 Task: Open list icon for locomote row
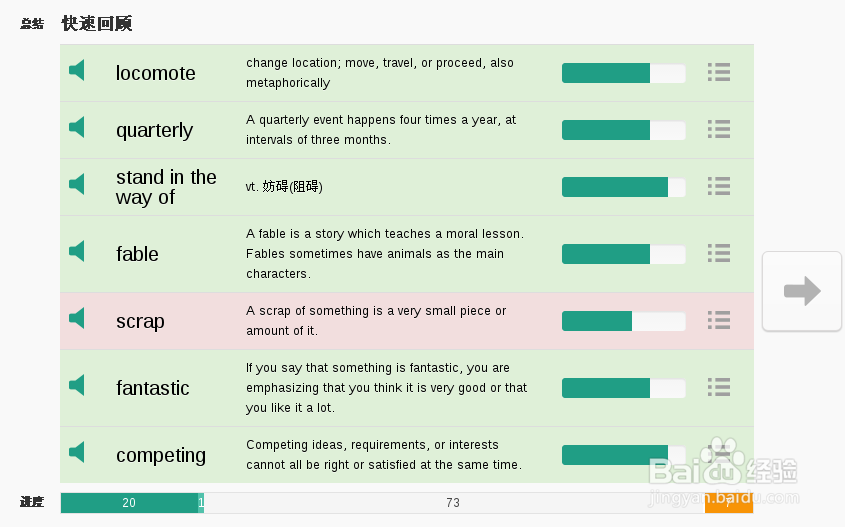(718, 72)
